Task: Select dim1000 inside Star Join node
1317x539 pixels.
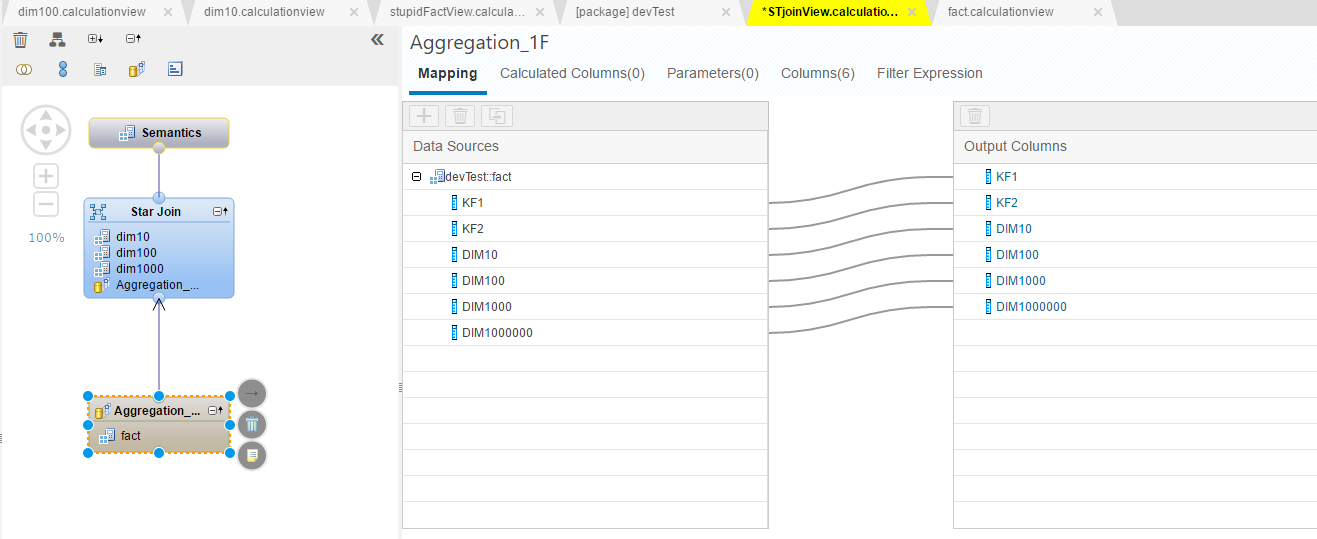Action: coord(139,269)
